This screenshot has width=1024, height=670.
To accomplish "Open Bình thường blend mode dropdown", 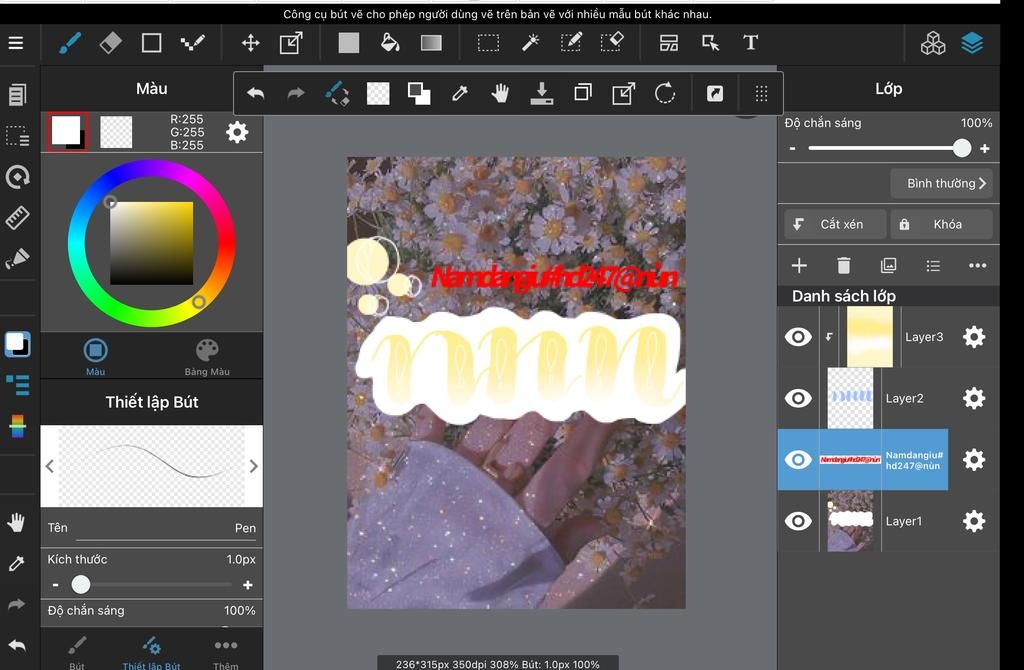I will coord(941,183).
